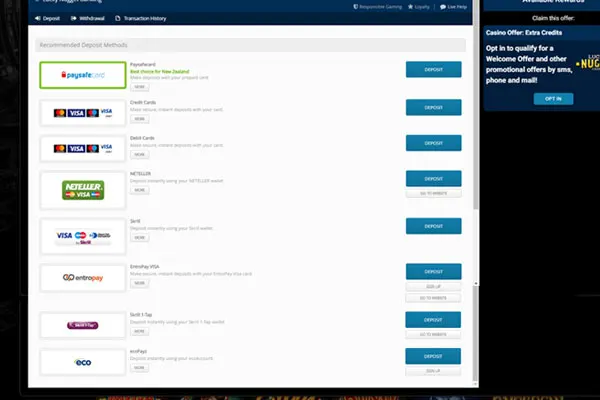Open the Deposit tab
Screen dimensions: 600x400
(46, 19)
